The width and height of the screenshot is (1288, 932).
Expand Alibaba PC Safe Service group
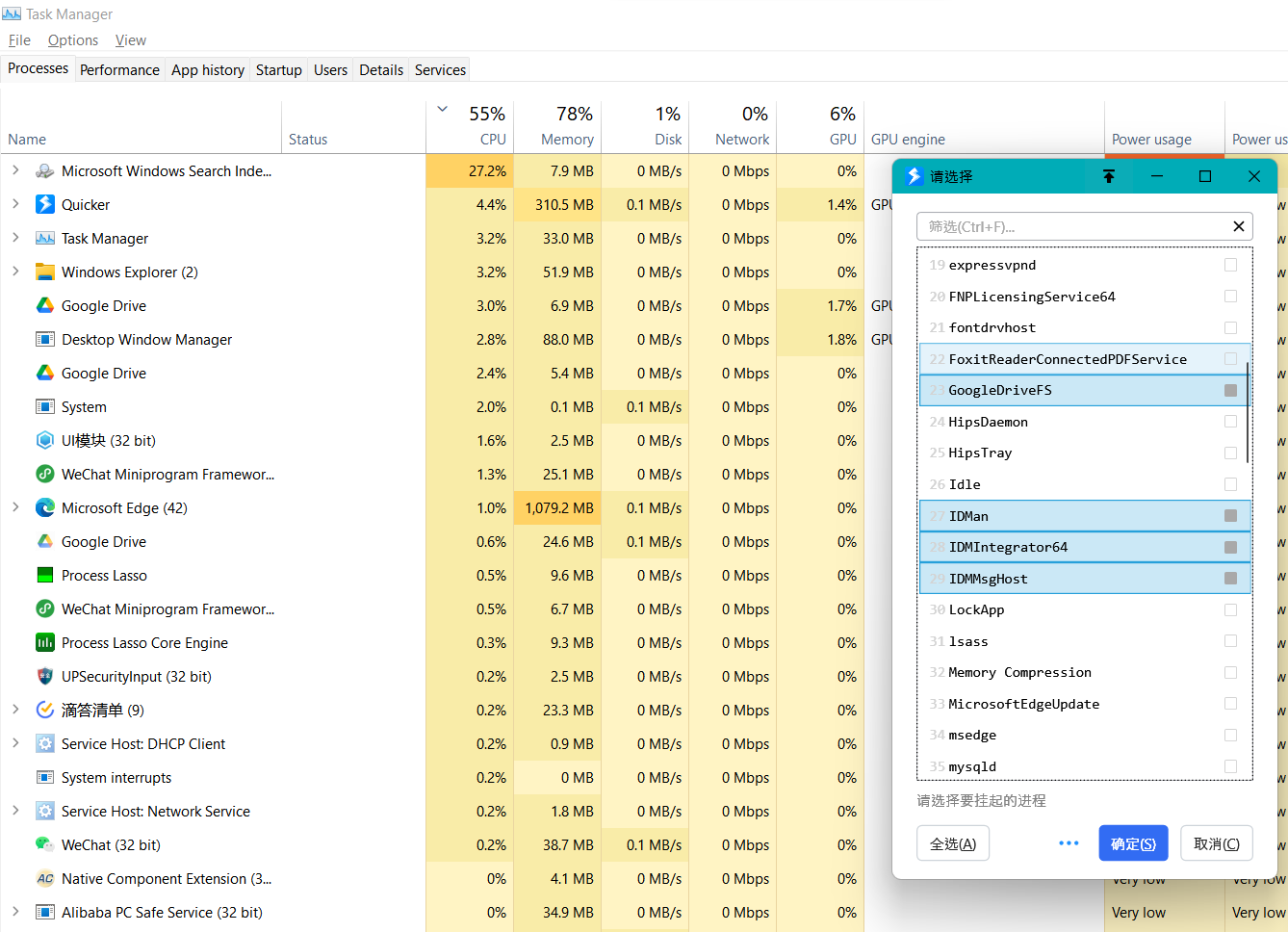point(15,912)
